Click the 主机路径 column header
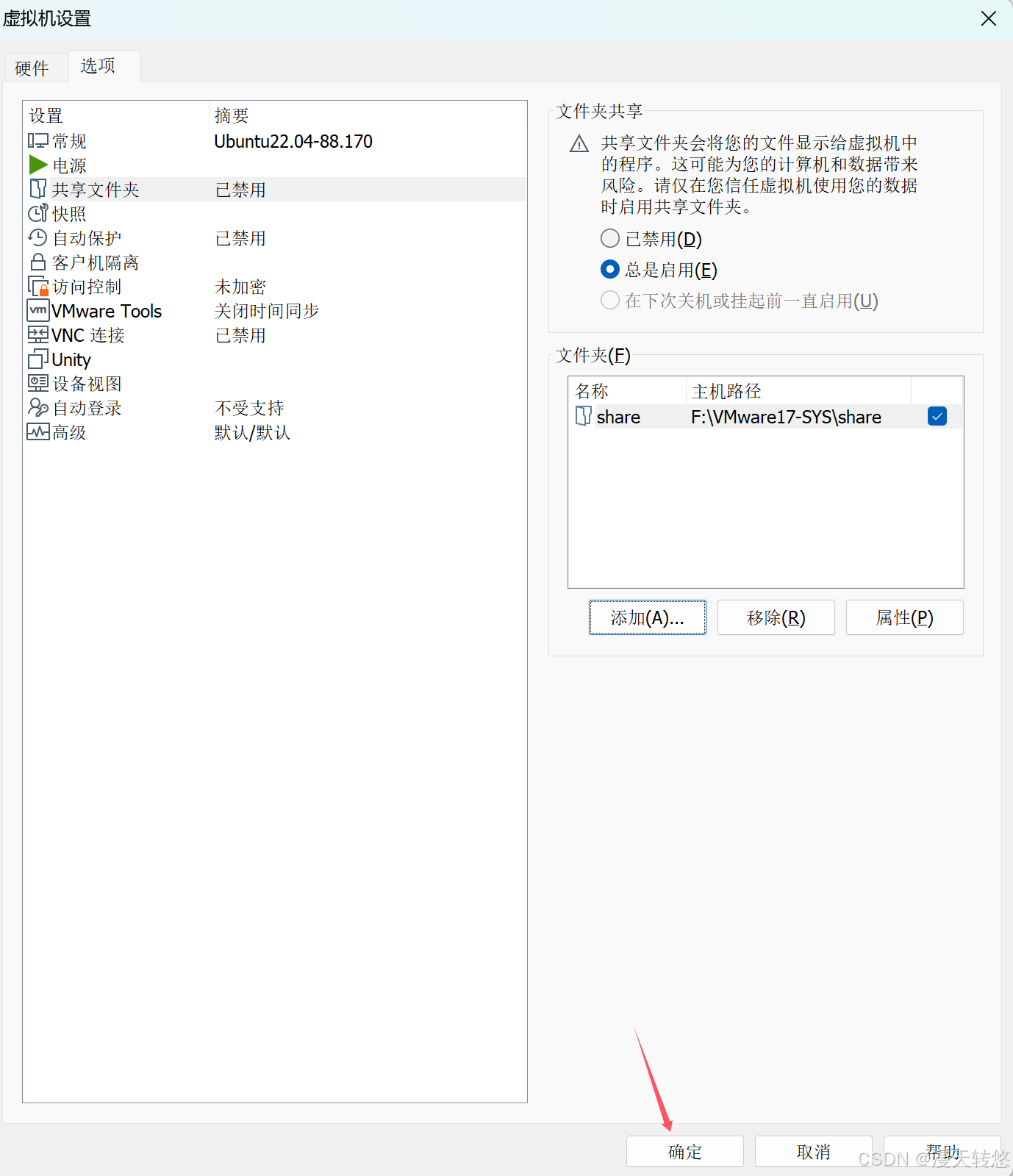The image size is (1013, 1176). coord(798,391)
